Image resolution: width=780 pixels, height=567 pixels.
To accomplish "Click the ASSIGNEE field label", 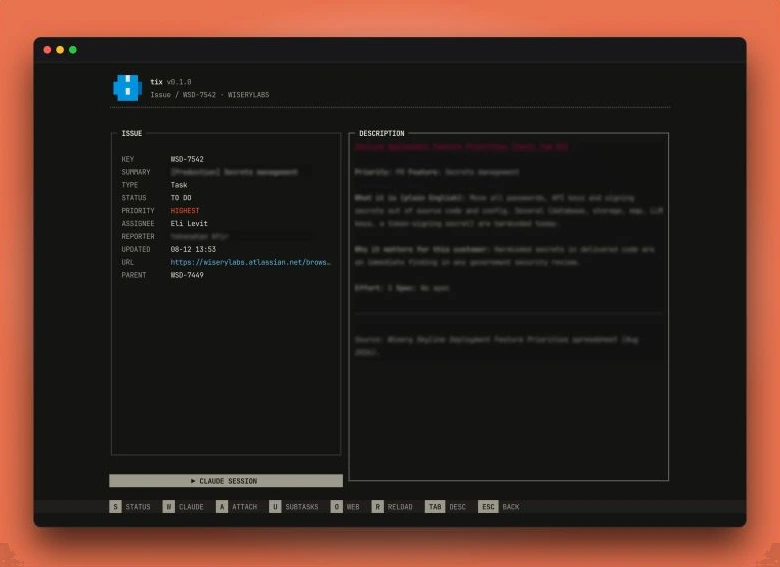I will [x=138, y=224].
